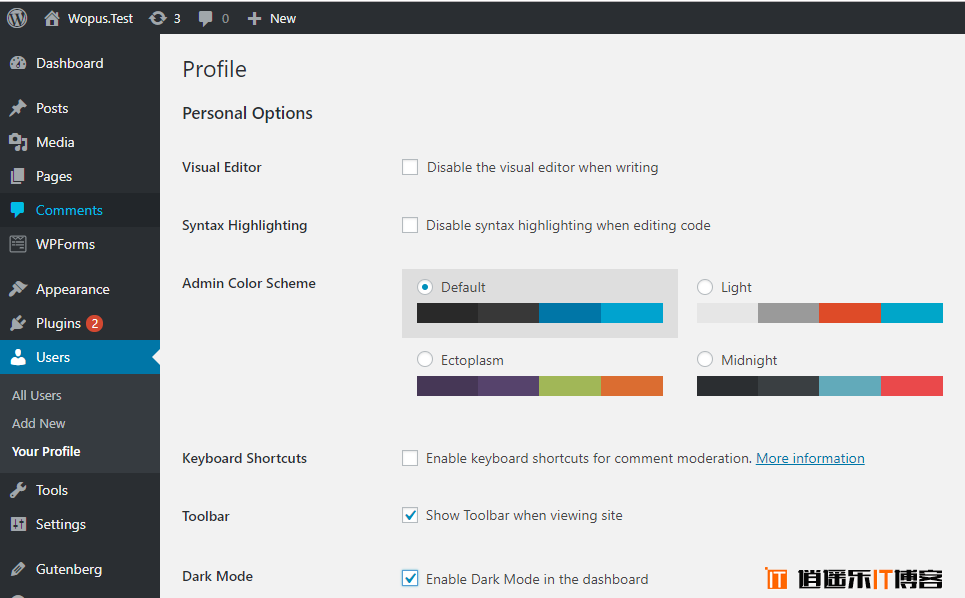Click the Settings sliders icon
965x598 pixels.
(18, 524)
